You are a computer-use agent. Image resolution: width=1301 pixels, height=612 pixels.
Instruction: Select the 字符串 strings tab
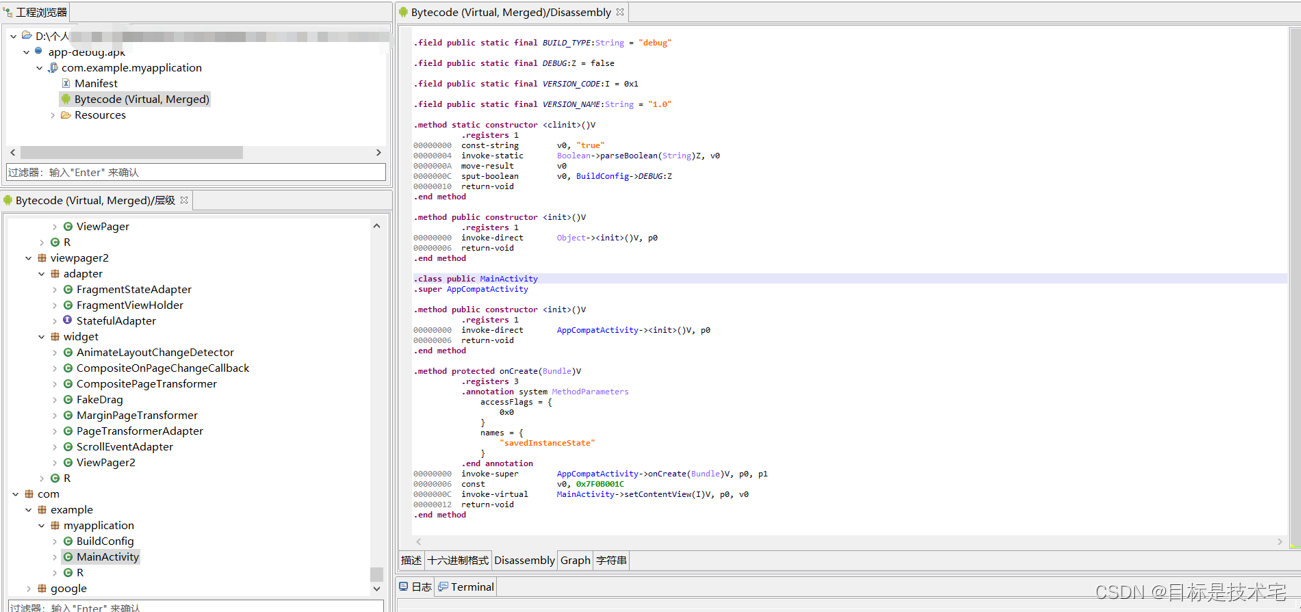point(611,561)
